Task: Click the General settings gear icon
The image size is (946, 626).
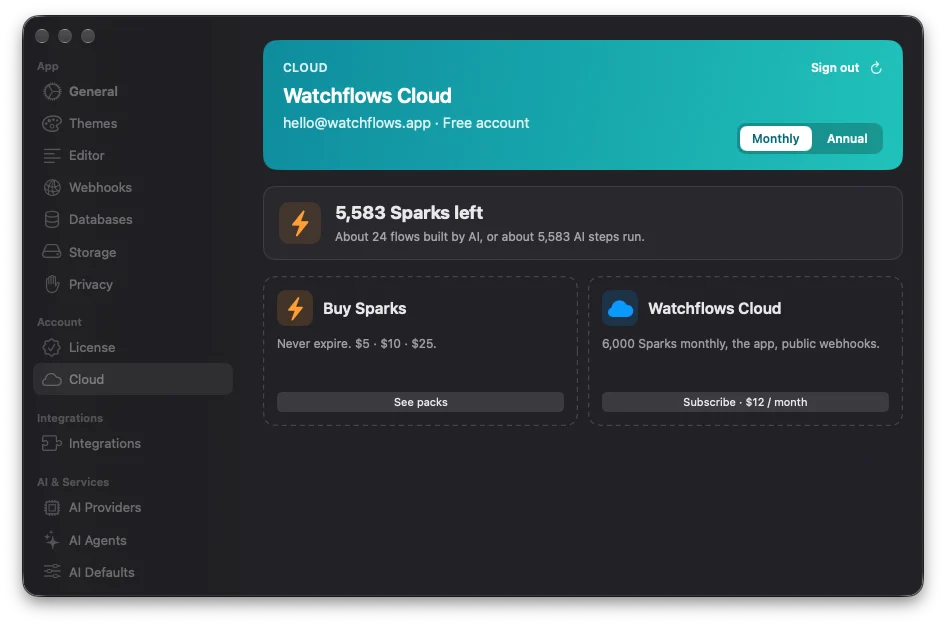Action: pos(52,92)
